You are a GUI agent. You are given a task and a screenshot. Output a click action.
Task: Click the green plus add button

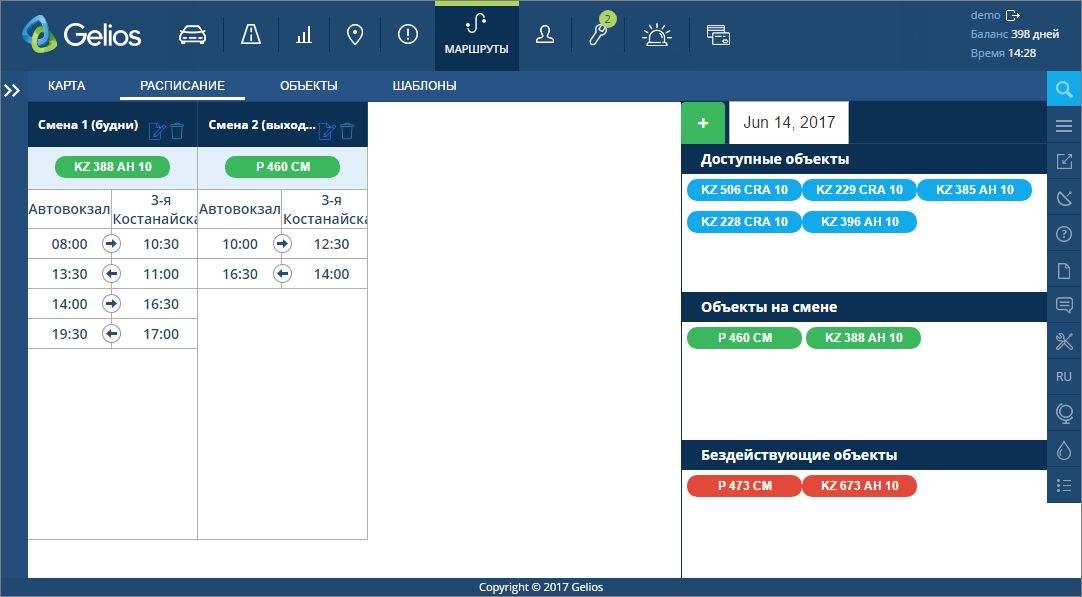(703, 123)
